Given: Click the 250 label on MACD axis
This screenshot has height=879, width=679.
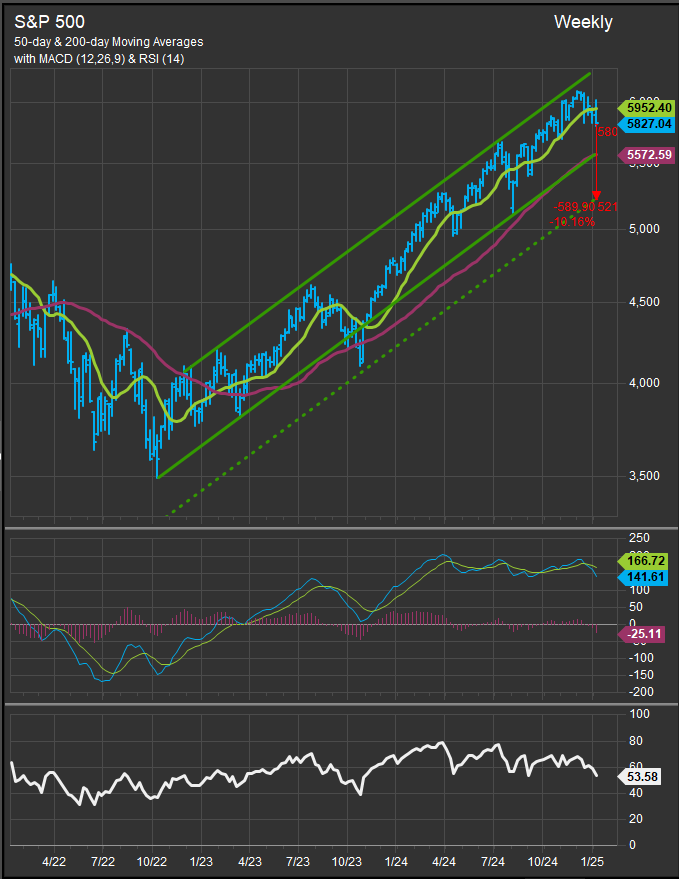Looking at the screenshot, I should (640, 538).
